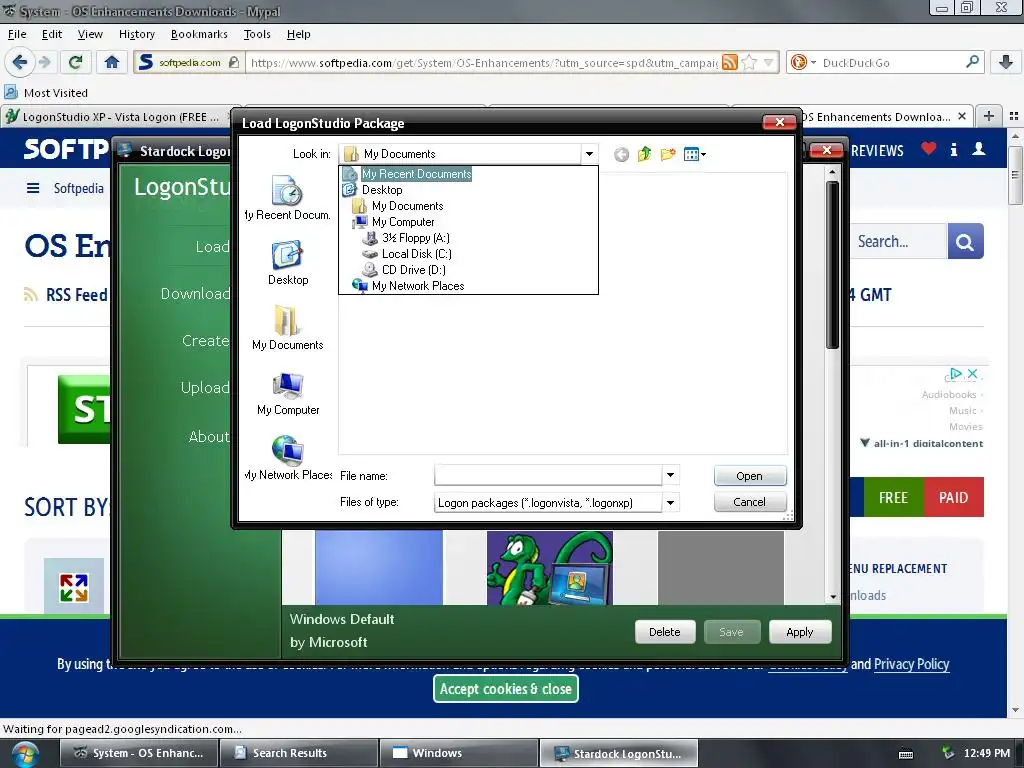Switch to Search Results taskbar button
The image size is (1024, 768).
point(299,753)
